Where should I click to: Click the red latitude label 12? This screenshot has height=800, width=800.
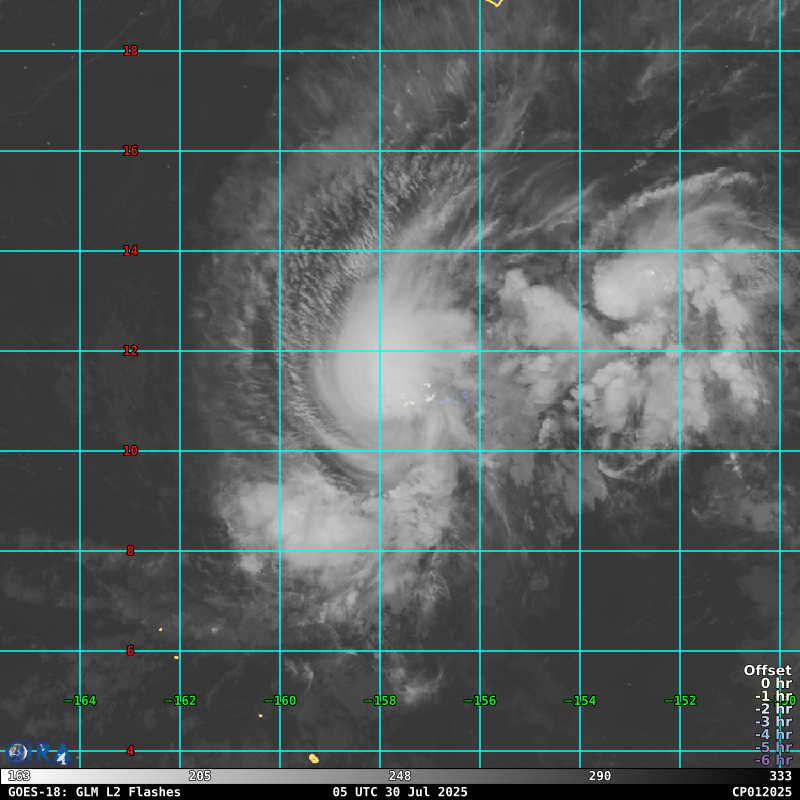pos(130,351)
